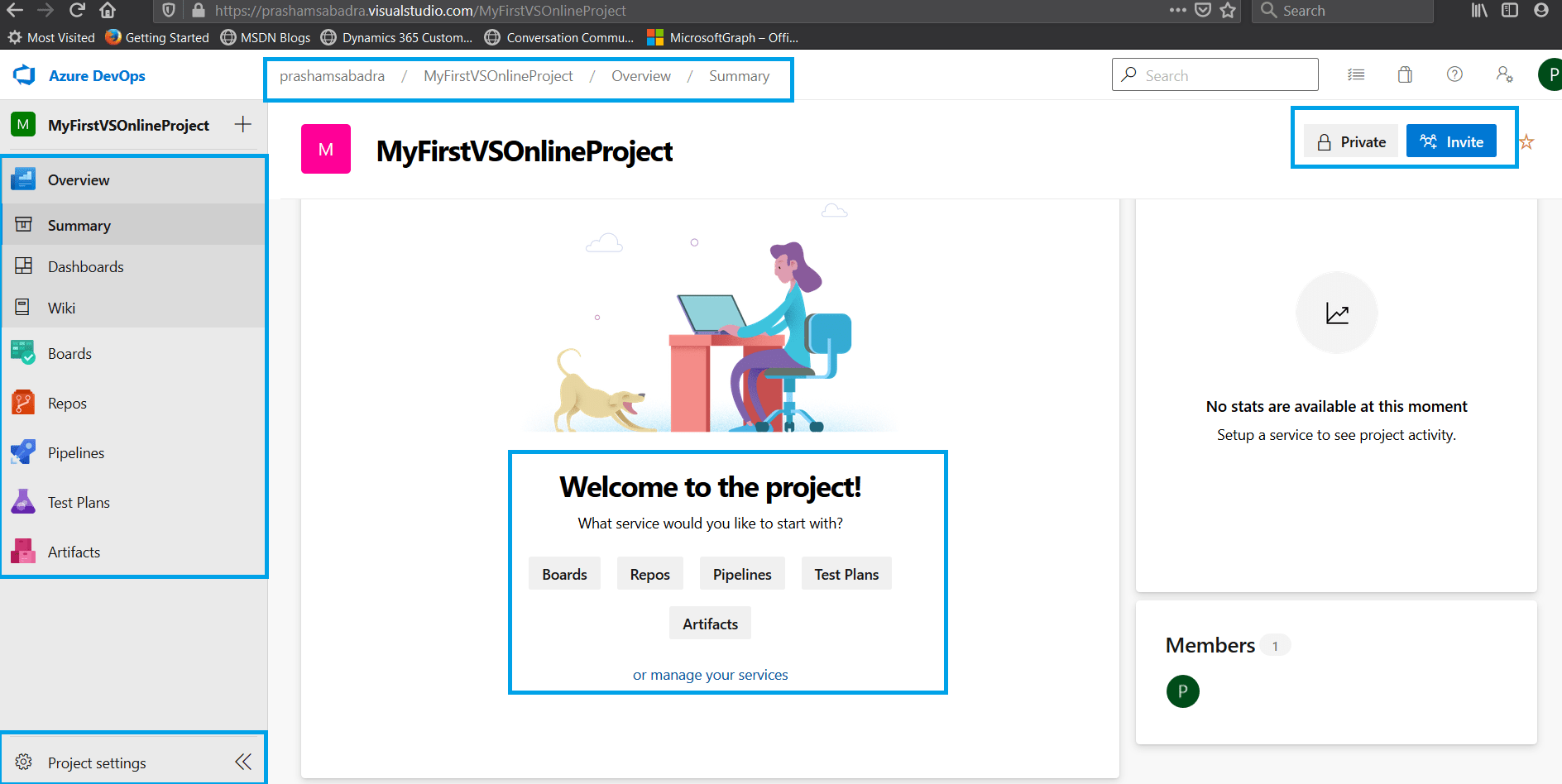The height and width of the screenshot is (784, 1562).
Task: Choose the Artifacts service button
Action: click(710, 624)
